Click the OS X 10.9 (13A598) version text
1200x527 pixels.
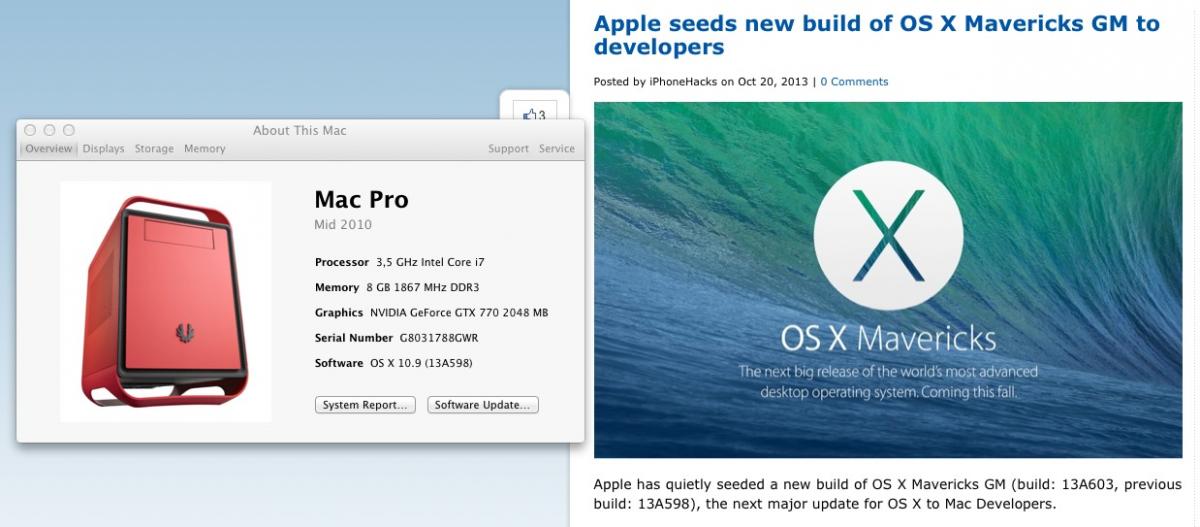[421, 363]
